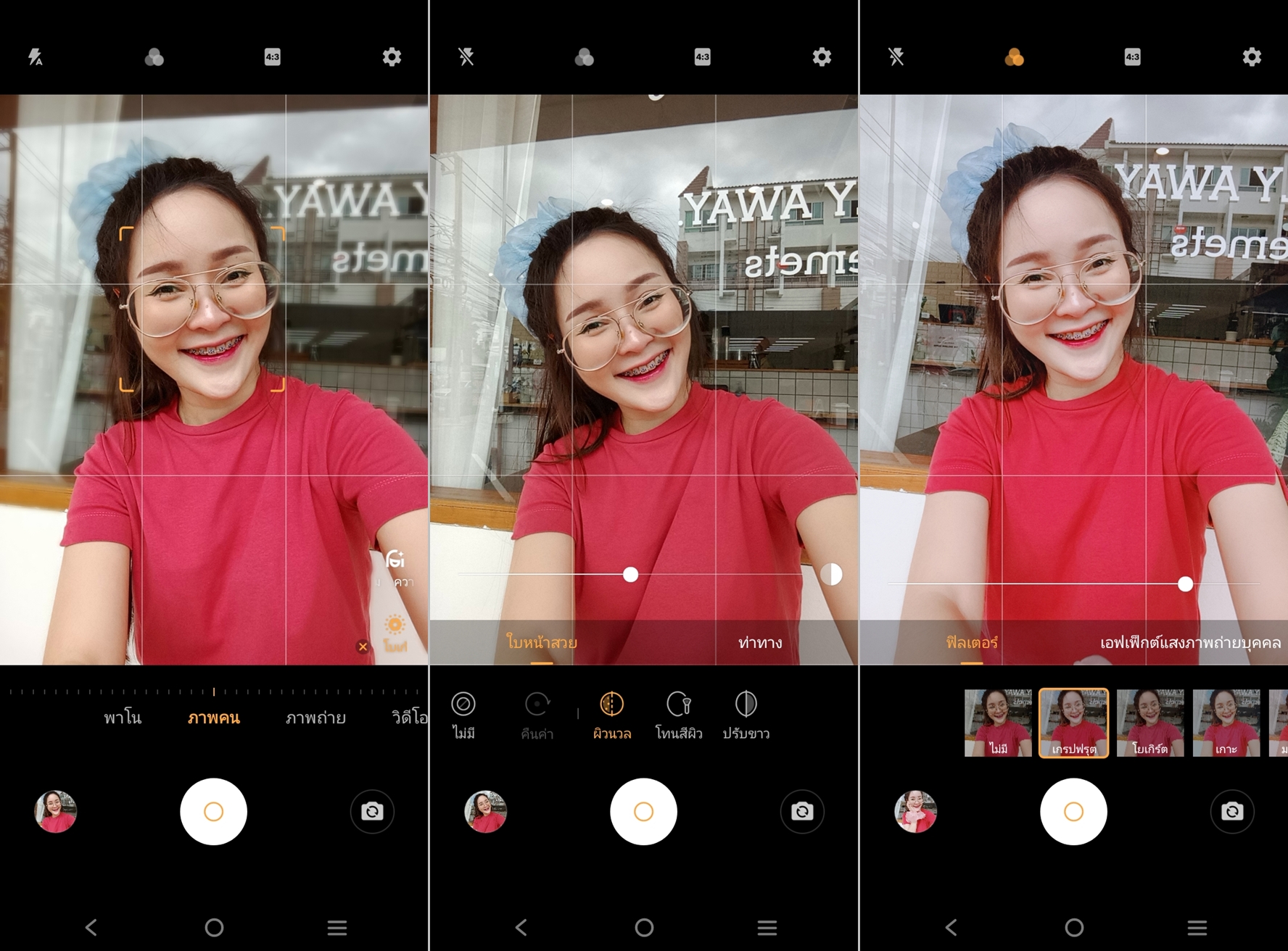The height and width of the screenshot is (951, 1288).
Task: Tap shutter button in right screen
Action: click(x=1073, y=811)
